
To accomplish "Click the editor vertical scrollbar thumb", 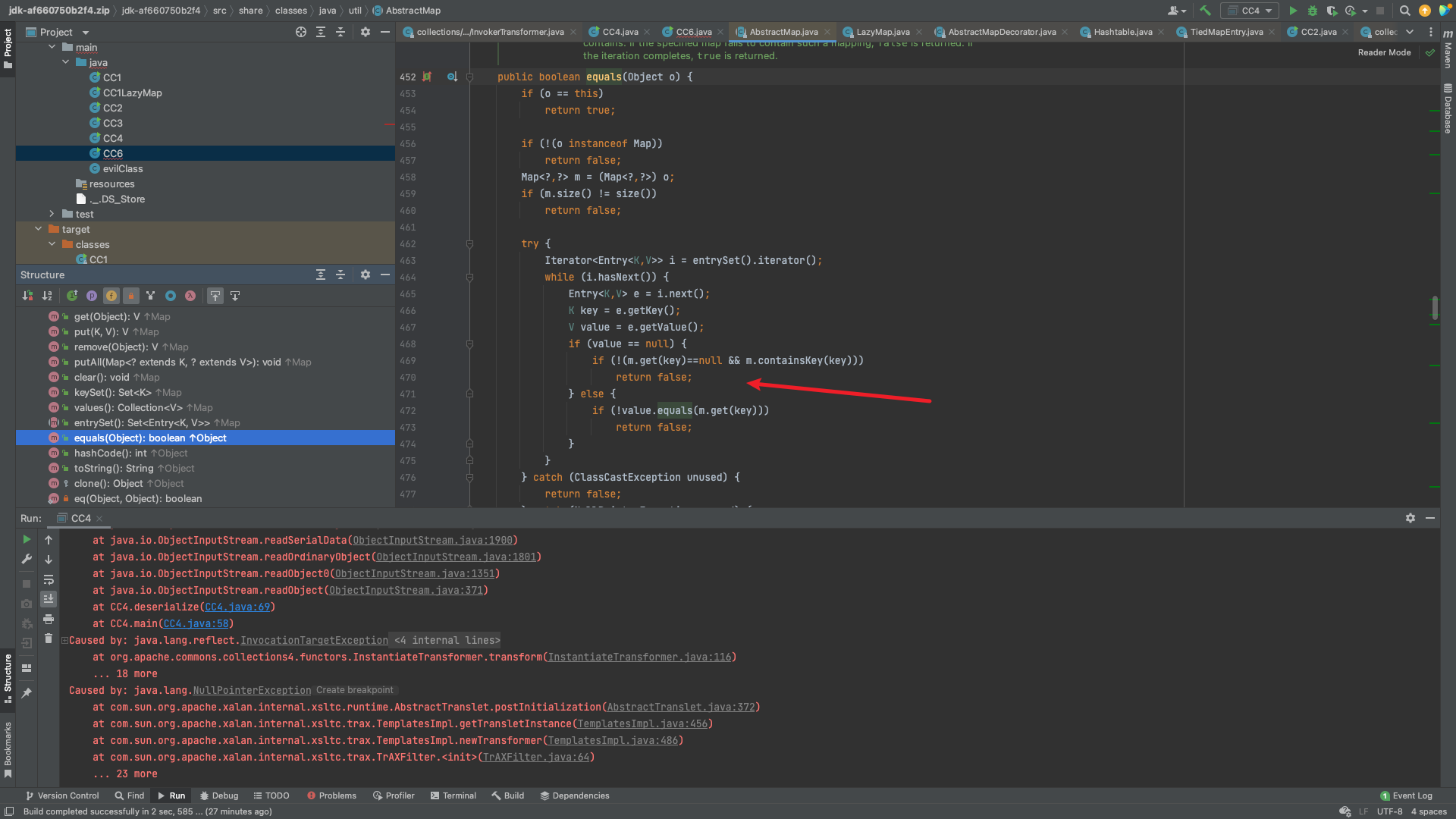I will (1435, 307).
